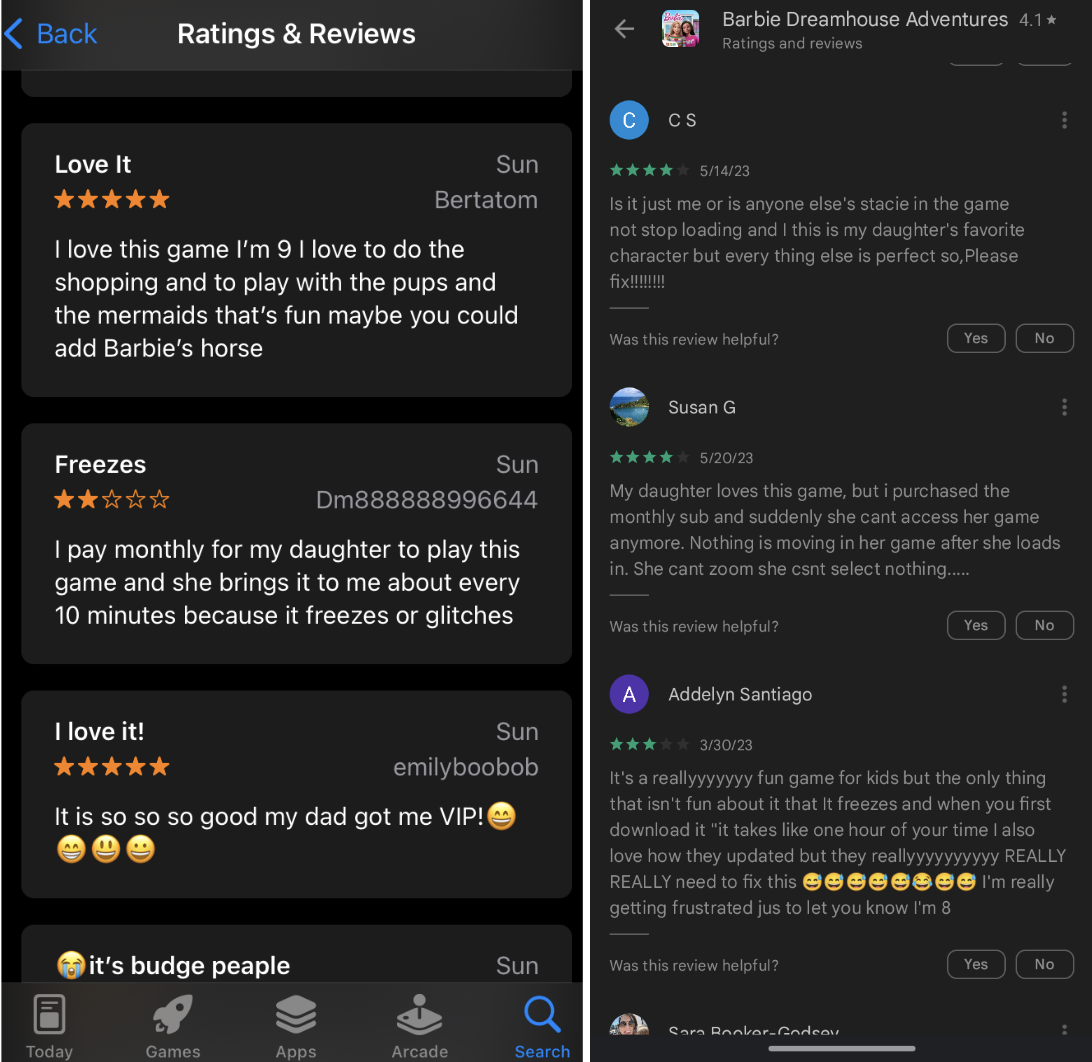The image size is (1092, 1062).
Task: Open the Freezes review card
Action: coord(297,543)
